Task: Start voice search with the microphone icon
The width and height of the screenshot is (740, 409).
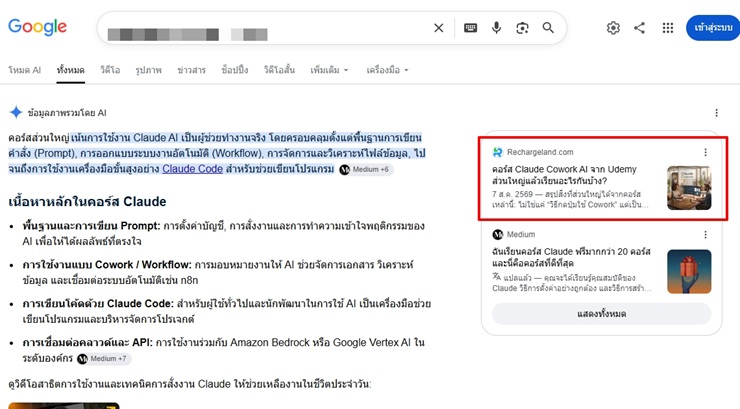Action: [496, 28]
